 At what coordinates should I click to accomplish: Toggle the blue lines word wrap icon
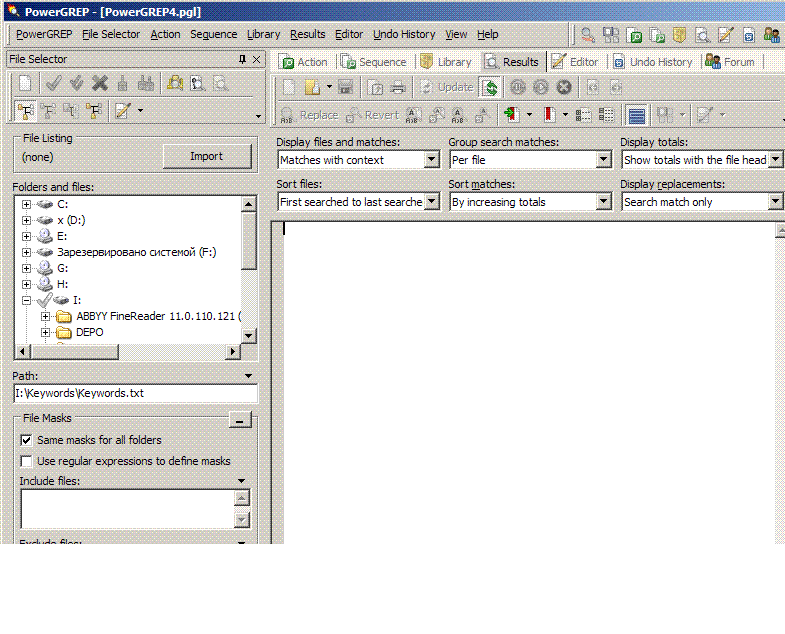pyautogui.click(x=636, y=116)
